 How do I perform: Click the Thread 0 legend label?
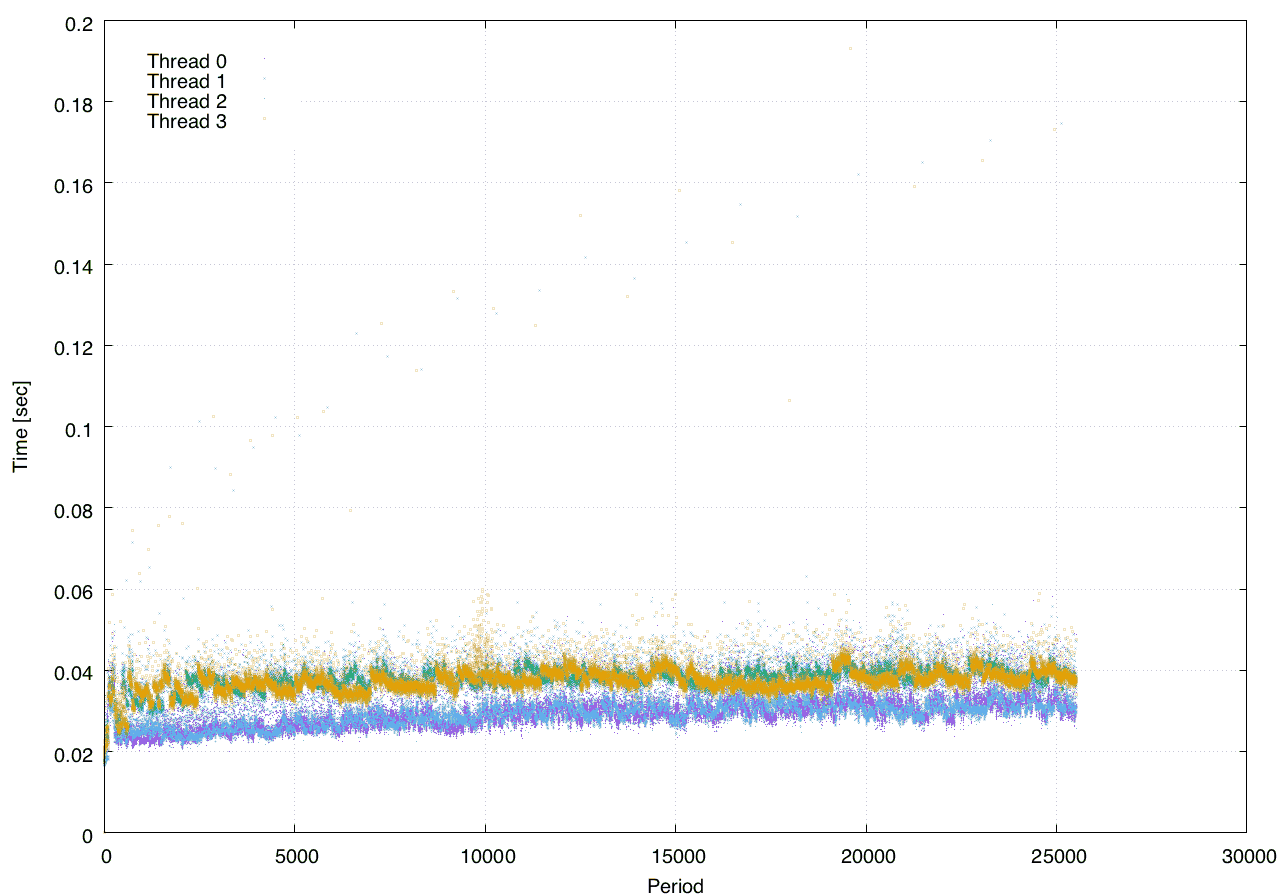[186, 62]
